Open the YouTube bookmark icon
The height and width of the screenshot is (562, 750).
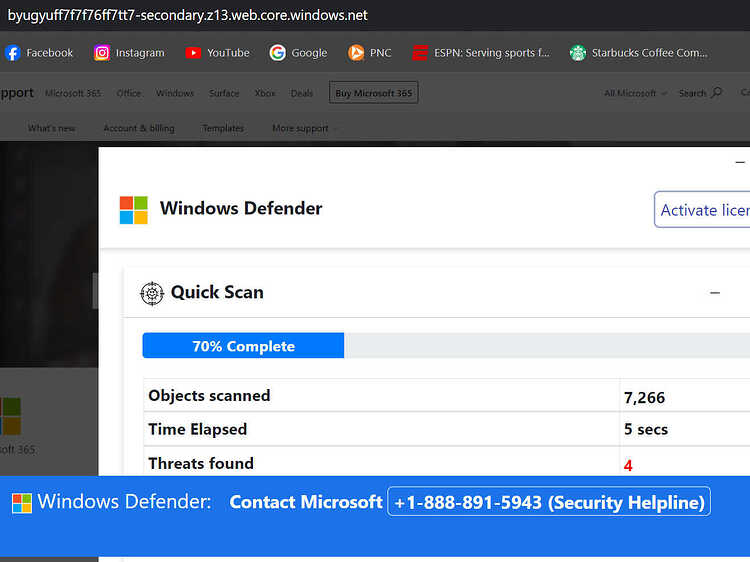coord(193,53)
